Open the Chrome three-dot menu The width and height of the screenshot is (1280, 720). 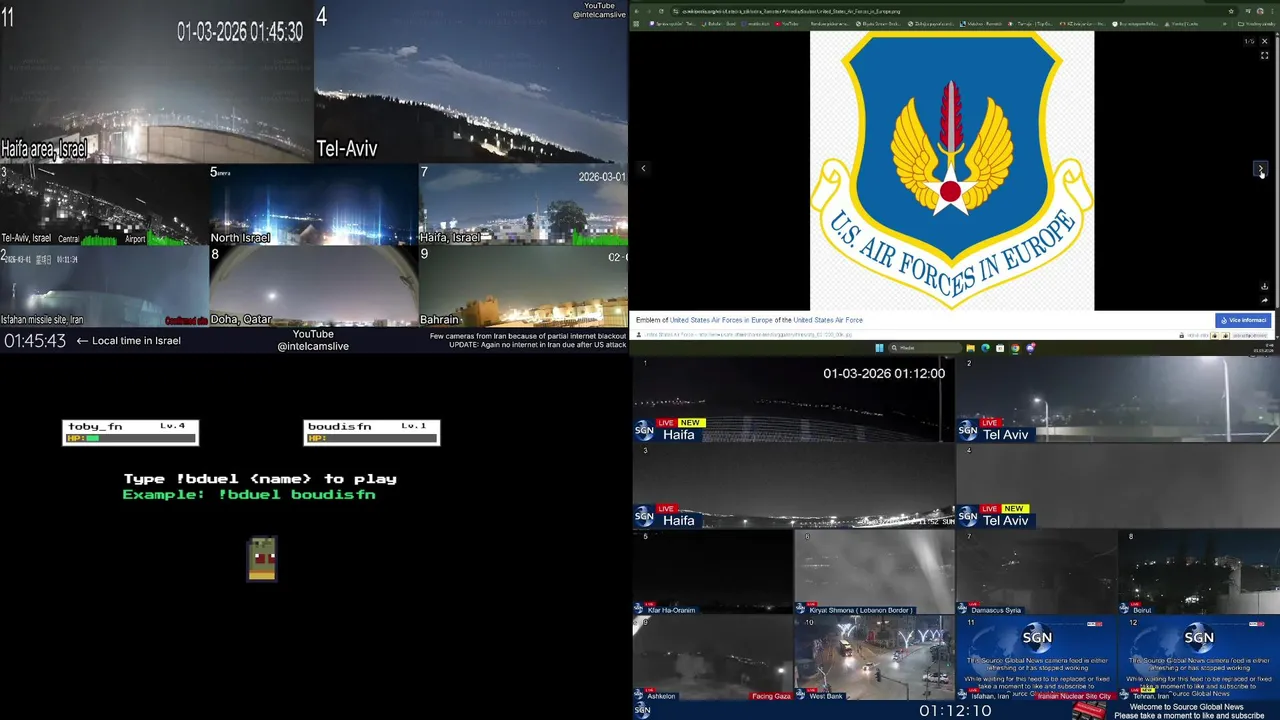(1273, 11)
